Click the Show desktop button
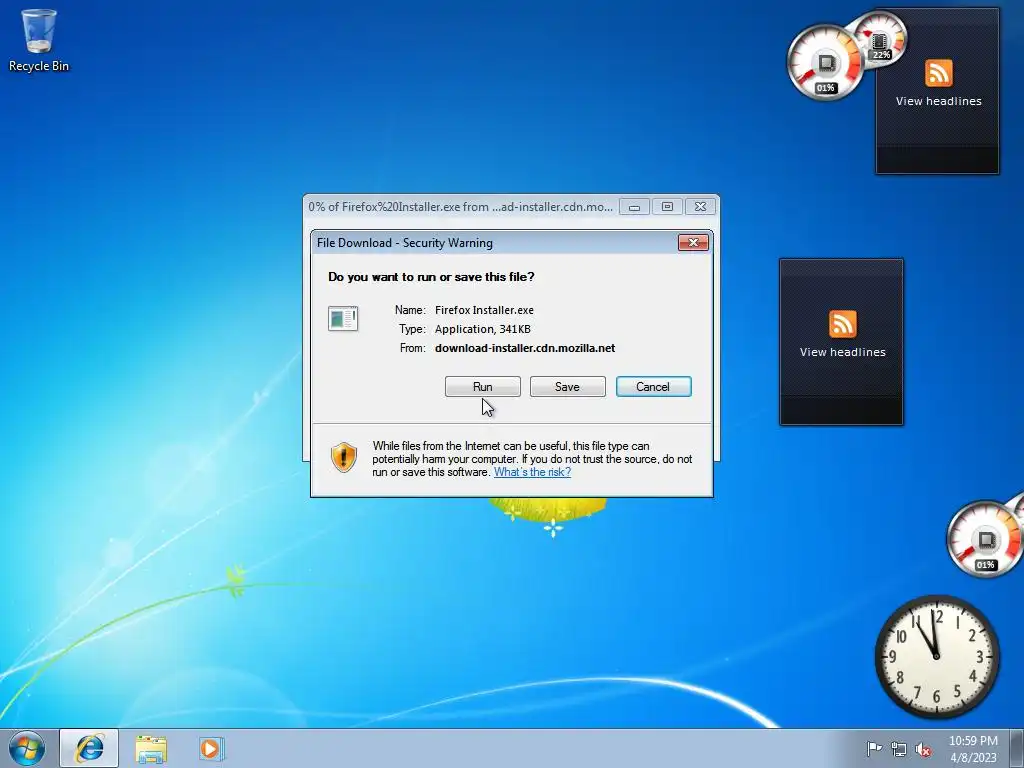This screenshot has width=1024, height=768. click(x=1017, y=748)
